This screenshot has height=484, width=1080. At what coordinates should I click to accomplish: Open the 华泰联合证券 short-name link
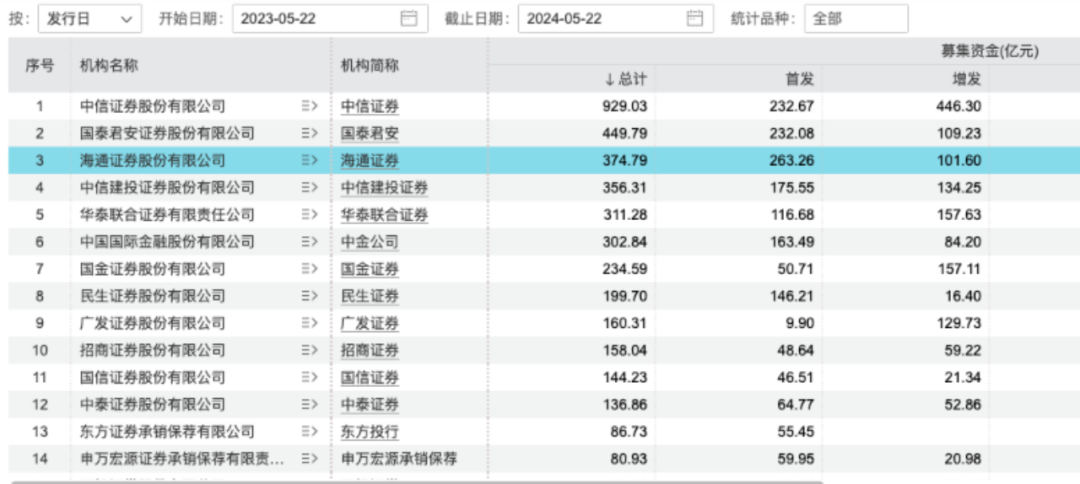tap(384, 215)
